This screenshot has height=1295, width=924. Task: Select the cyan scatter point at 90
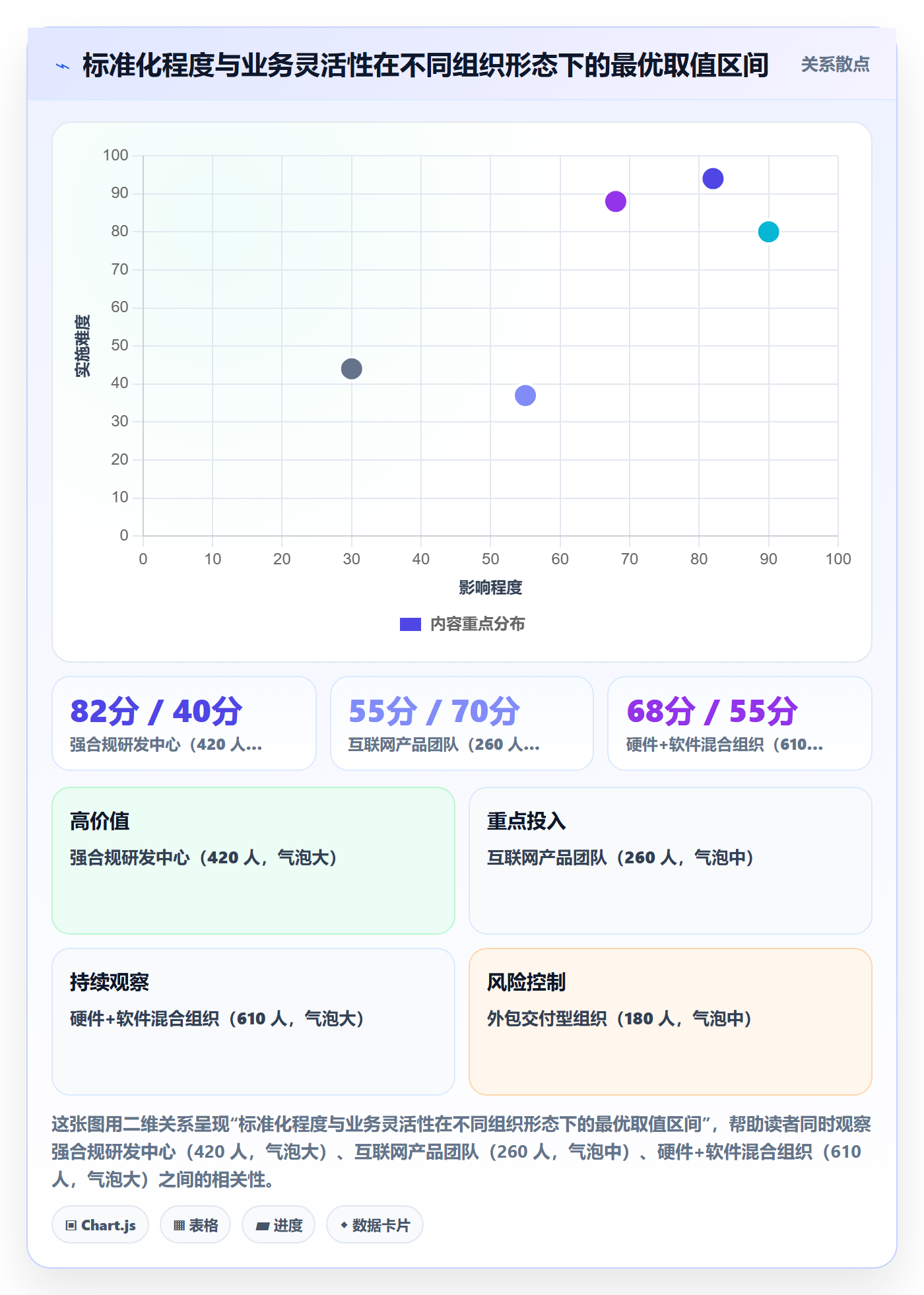[x=769, y=232]
